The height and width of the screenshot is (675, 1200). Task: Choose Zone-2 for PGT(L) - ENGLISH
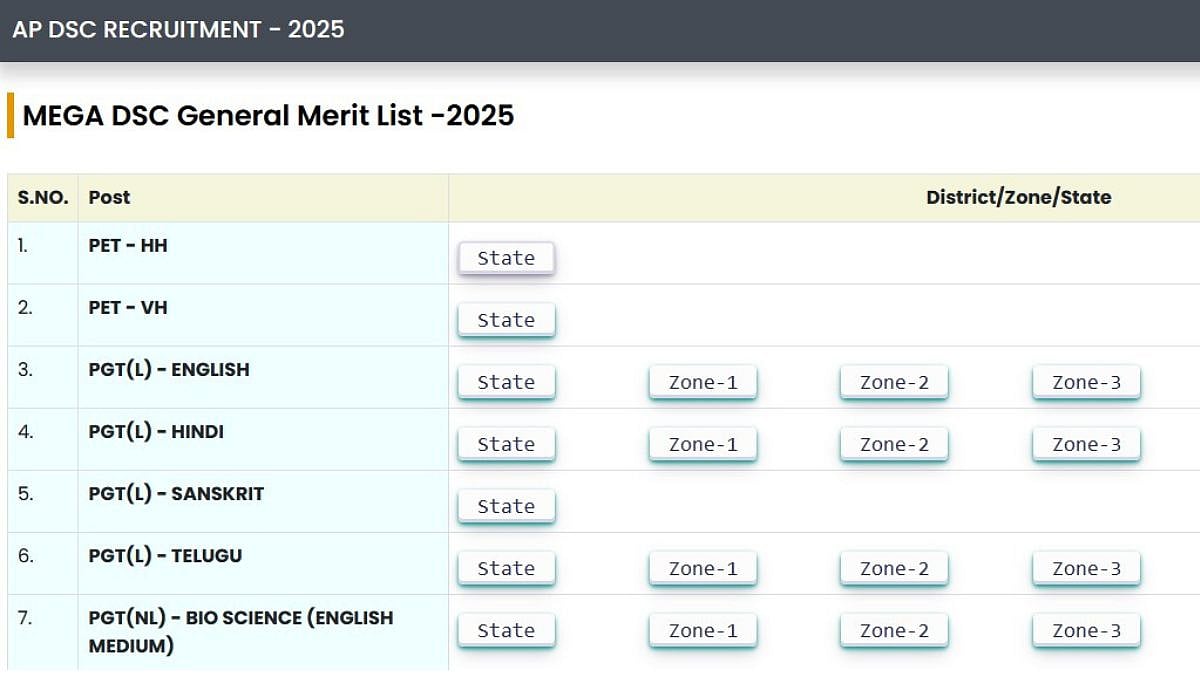pos(894,382)
